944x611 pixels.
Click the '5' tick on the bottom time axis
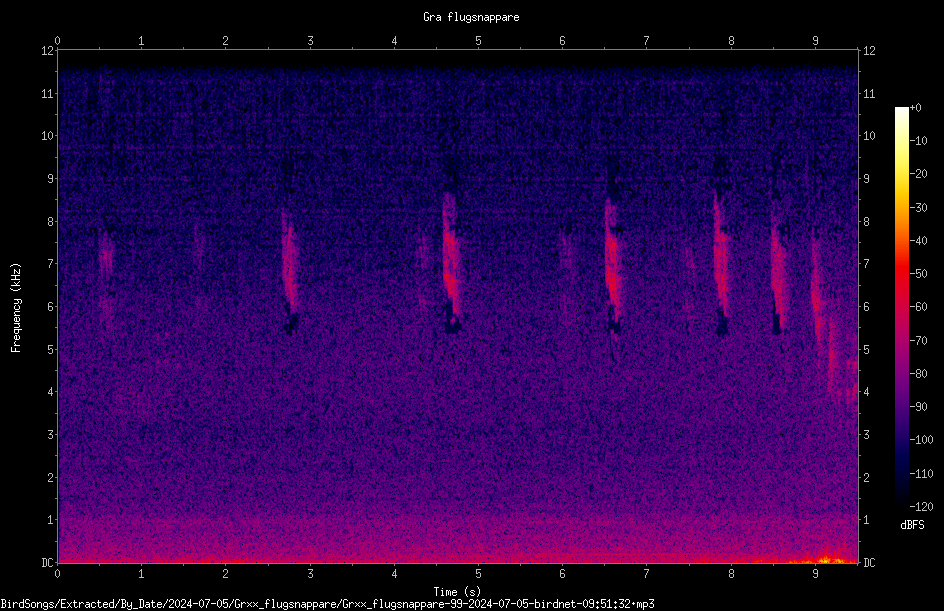(479, 574)
